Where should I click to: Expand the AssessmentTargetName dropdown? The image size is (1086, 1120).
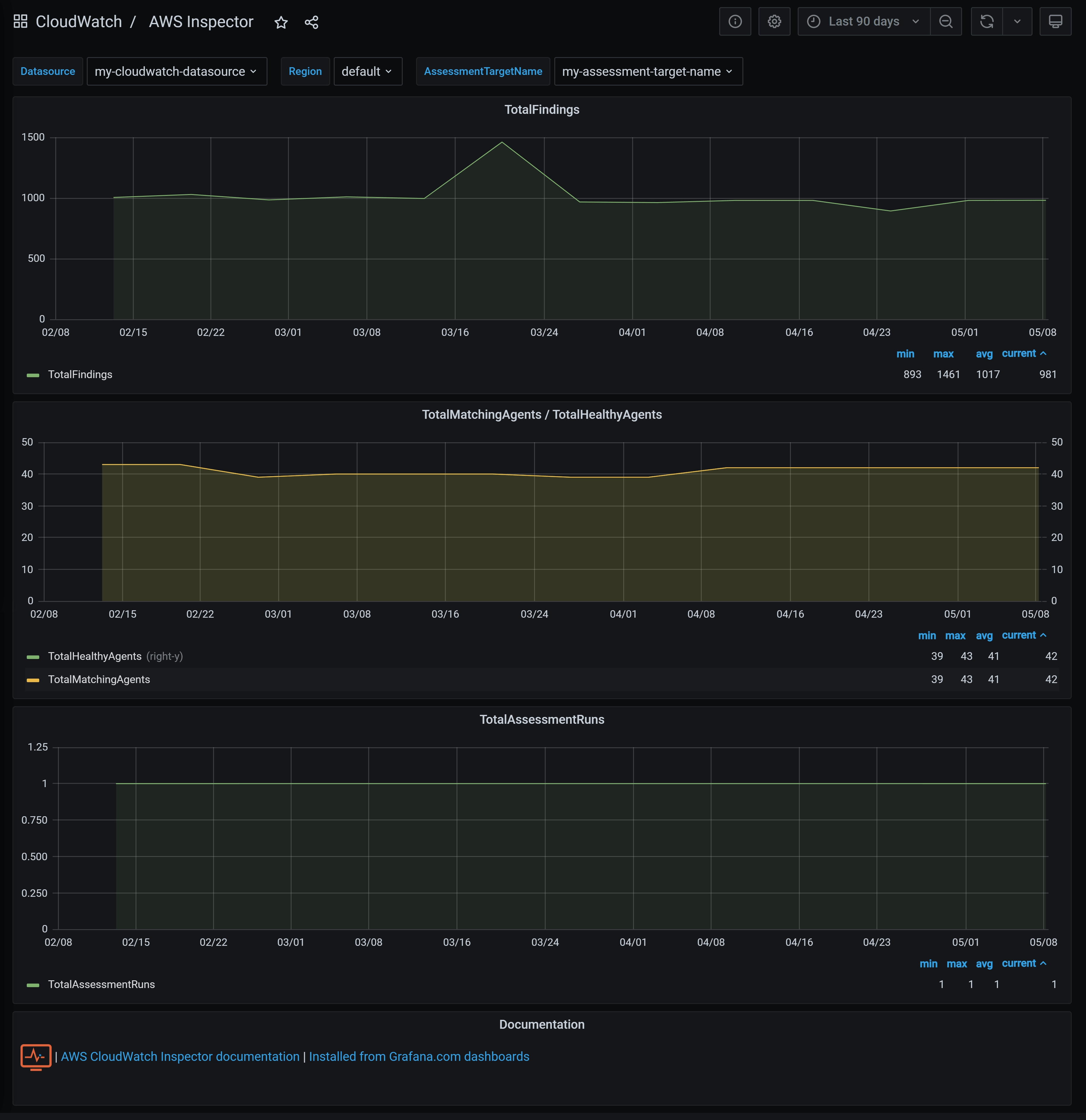(648, 71)
